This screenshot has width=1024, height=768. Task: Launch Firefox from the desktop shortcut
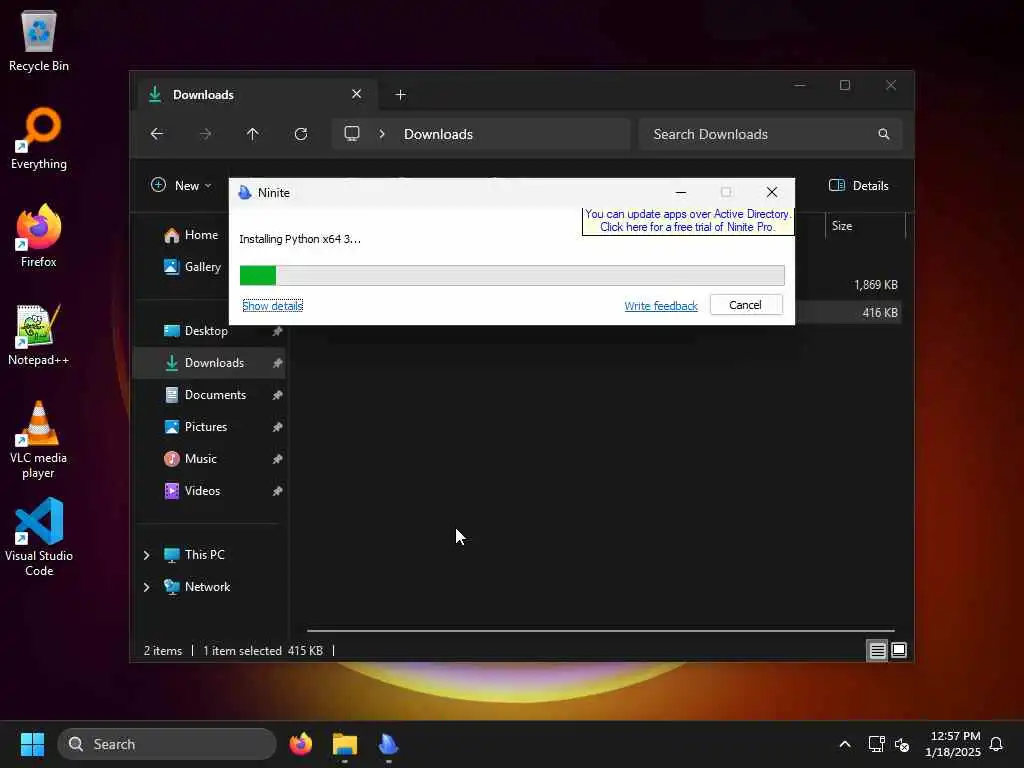[x=39, y=236]
